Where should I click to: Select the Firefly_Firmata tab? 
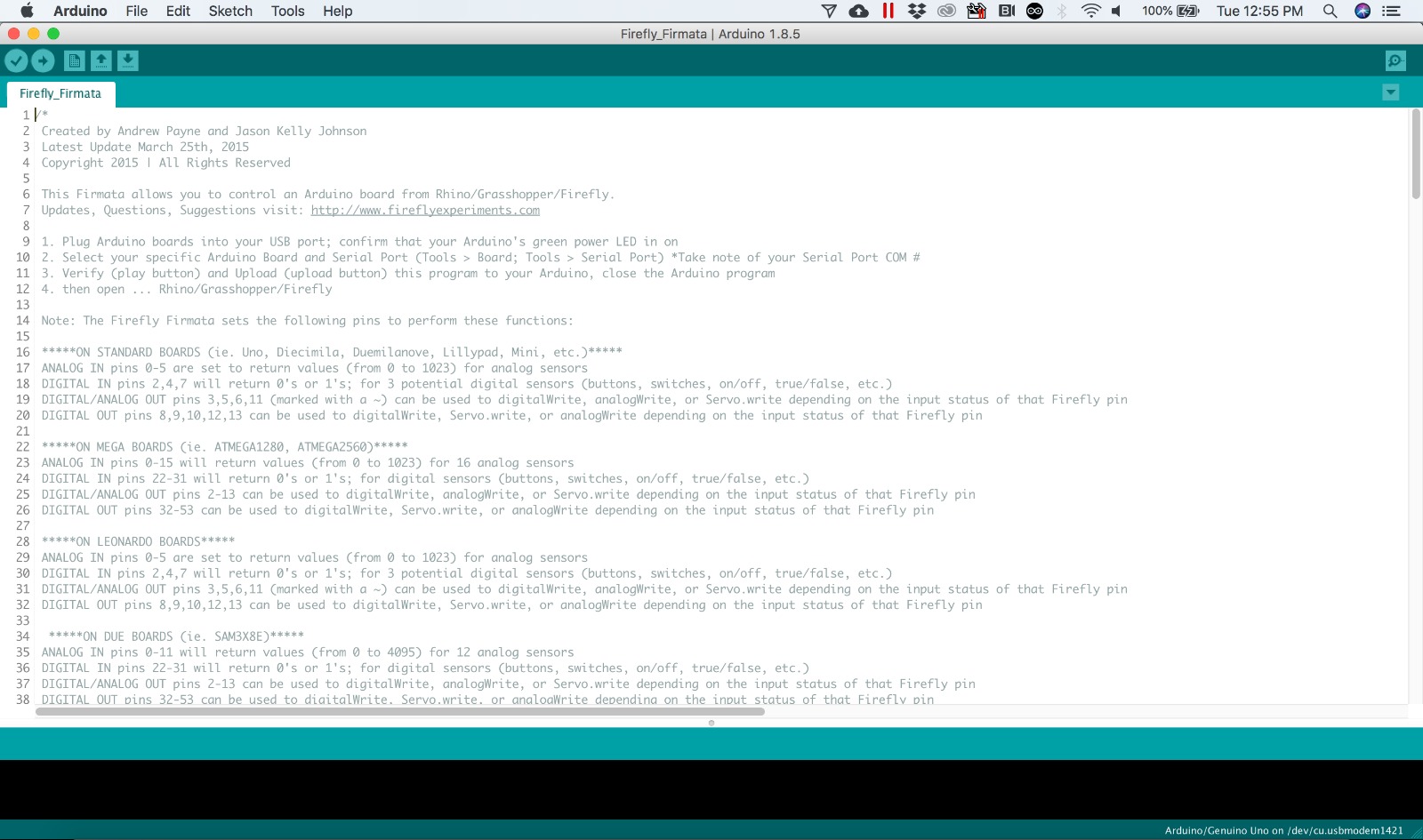click(60, 93)
